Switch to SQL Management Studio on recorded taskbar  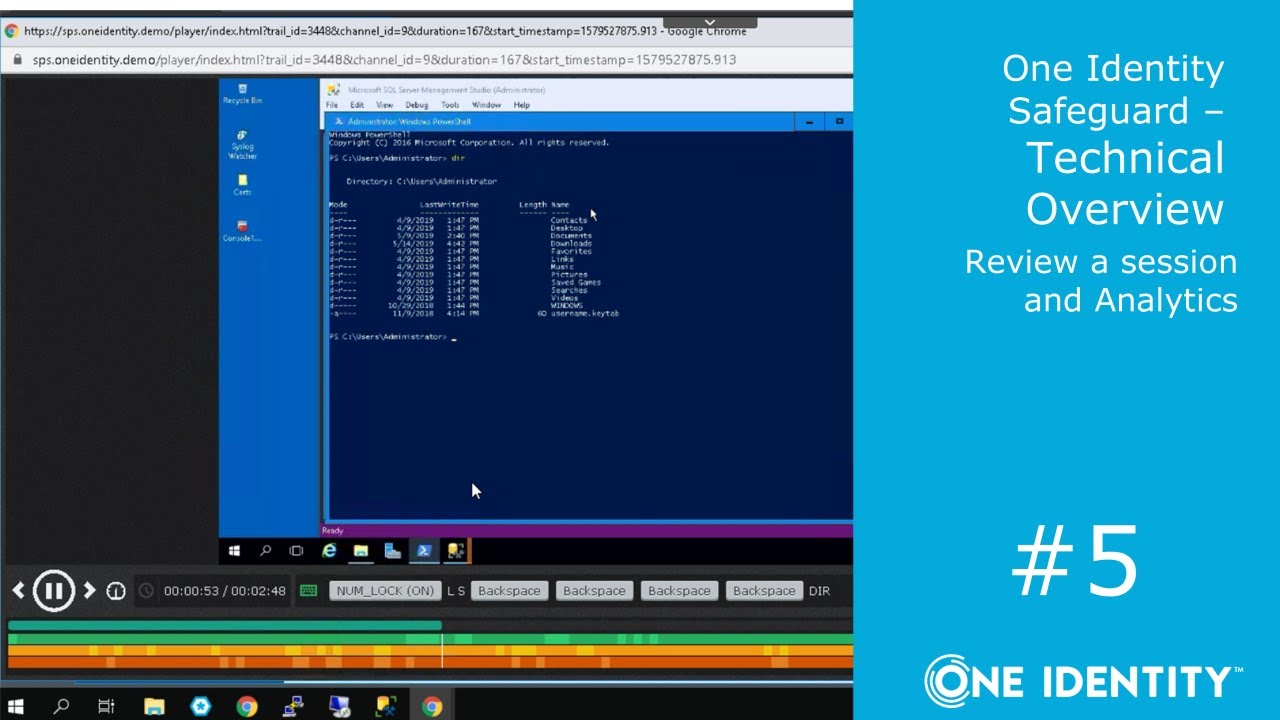pos(457,550)
